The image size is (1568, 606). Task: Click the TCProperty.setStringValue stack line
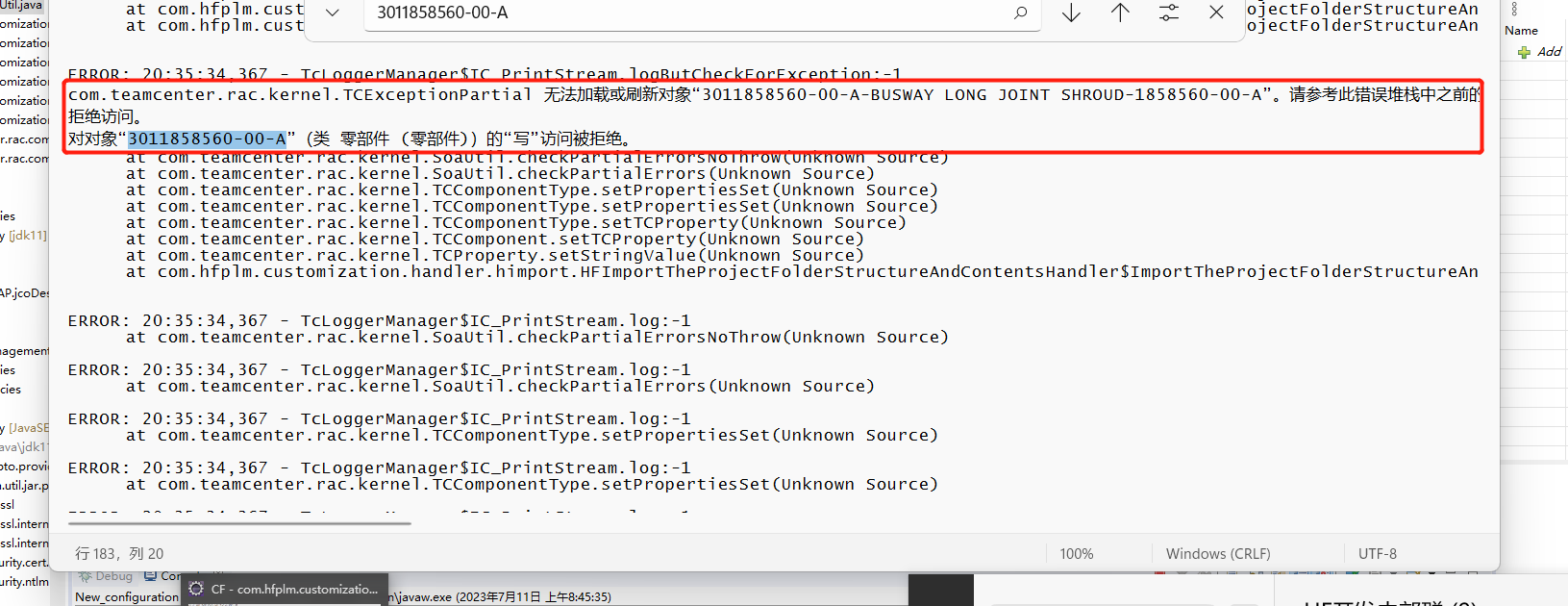click(495, 256)
